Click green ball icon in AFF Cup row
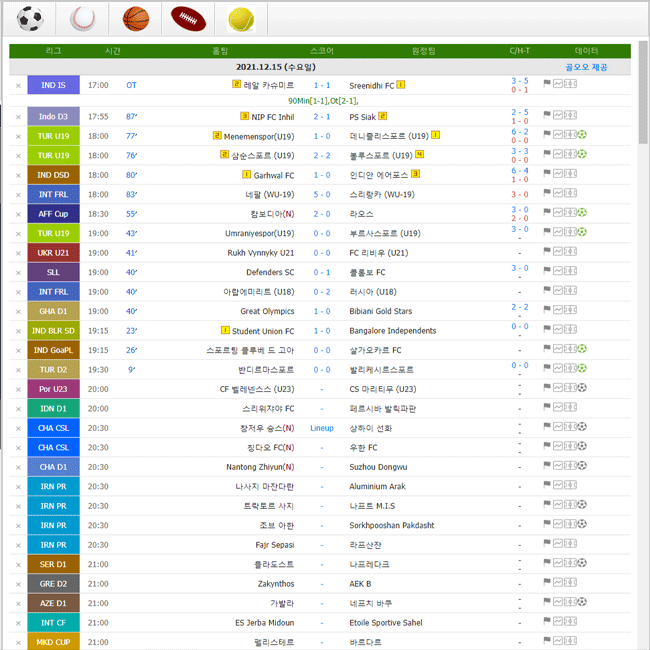Screen dimensions: 650x650 [x=581, y=213]
